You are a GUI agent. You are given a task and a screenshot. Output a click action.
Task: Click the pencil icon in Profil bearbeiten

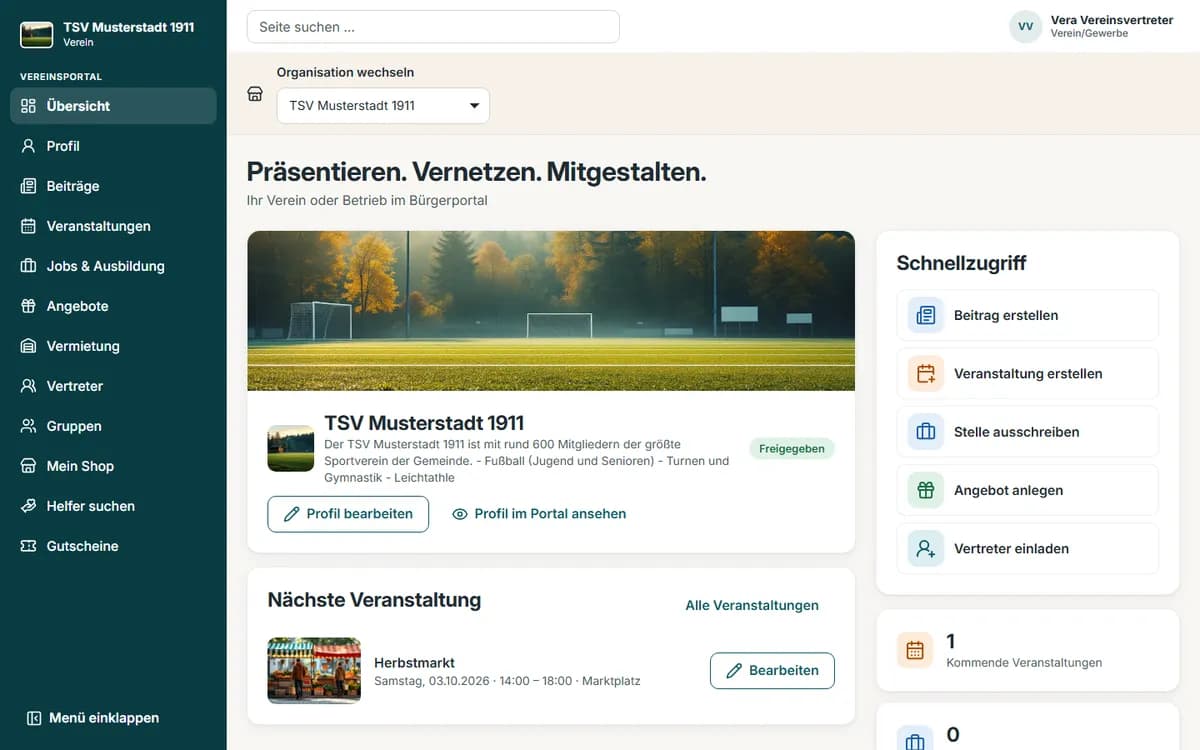pyautogui.click(x=292, y=514)
